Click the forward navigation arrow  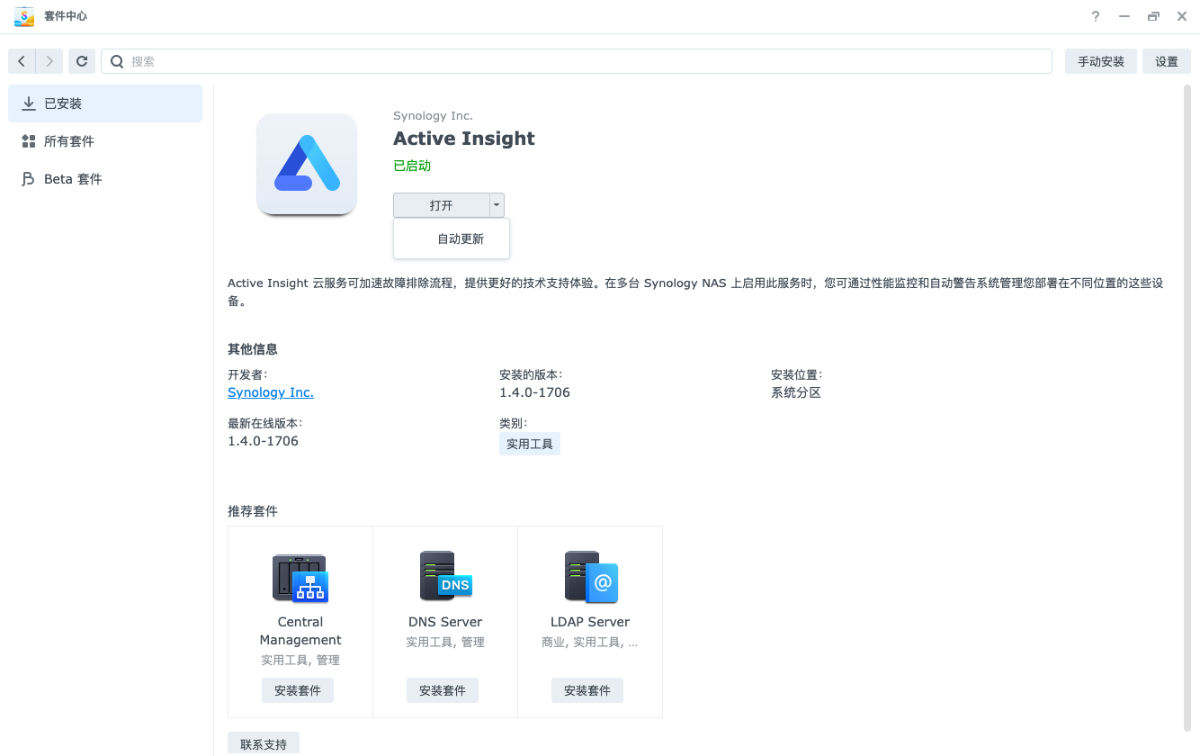pos(49,61)
